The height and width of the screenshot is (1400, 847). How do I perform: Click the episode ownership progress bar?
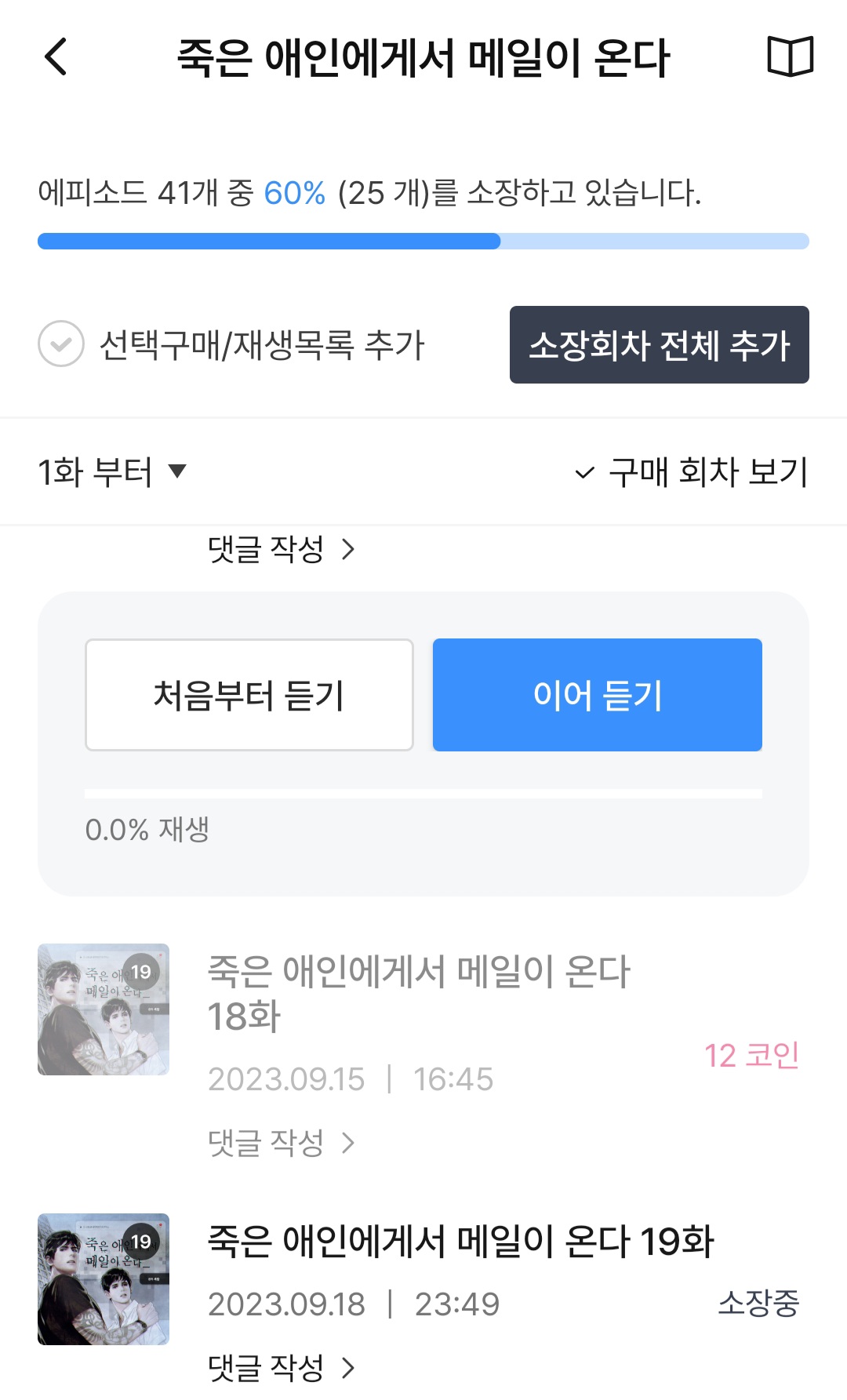[x=423, y=242]
